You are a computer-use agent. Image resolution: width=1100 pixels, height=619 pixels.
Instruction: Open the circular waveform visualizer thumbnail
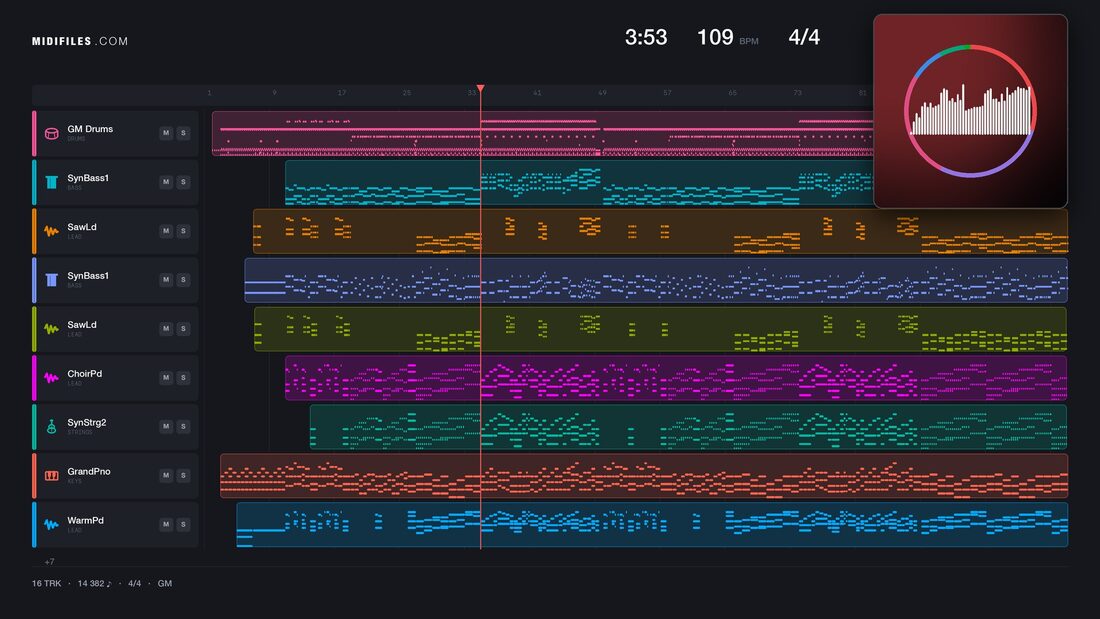[970, 111]
